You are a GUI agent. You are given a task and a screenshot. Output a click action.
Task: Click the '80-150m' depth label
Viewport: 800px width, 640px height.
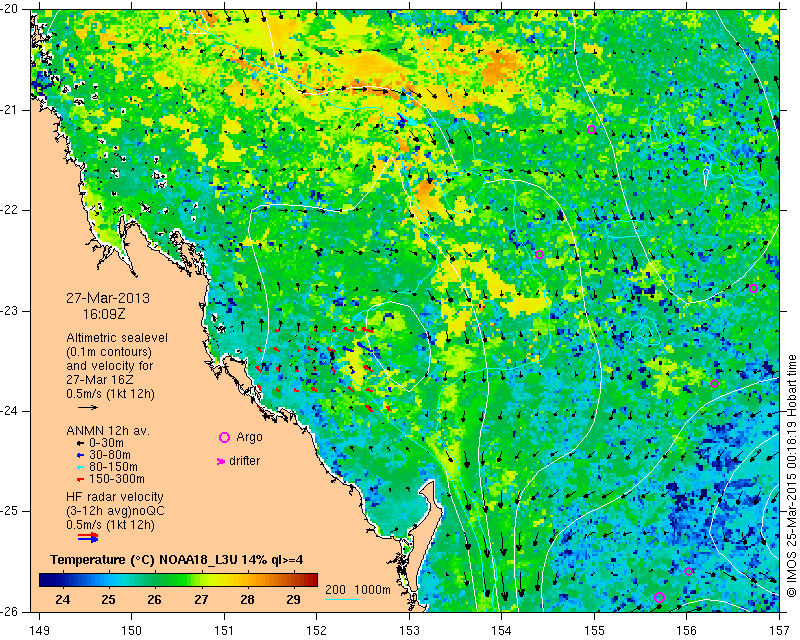tap(113, 467)
